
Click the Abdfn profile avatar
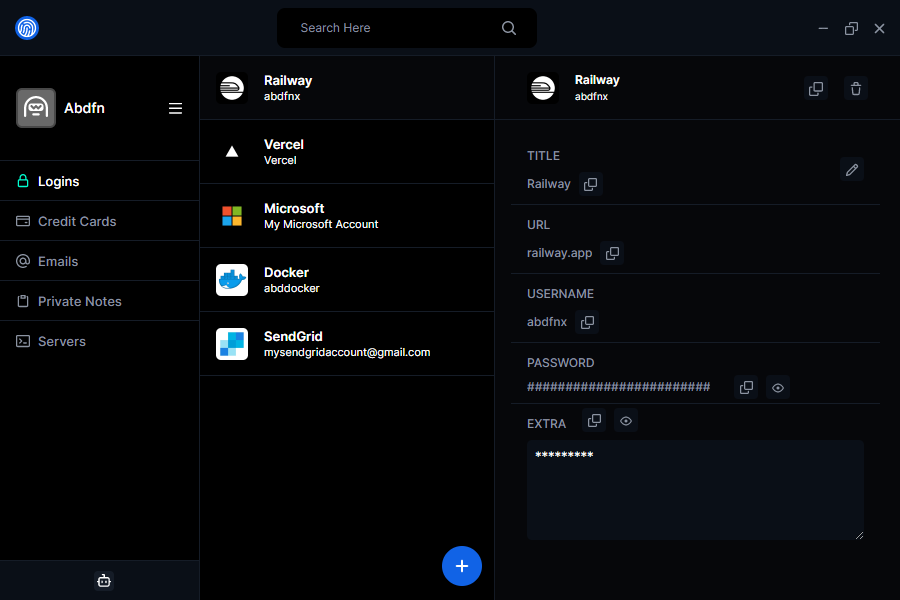click(x=36, y=108)
